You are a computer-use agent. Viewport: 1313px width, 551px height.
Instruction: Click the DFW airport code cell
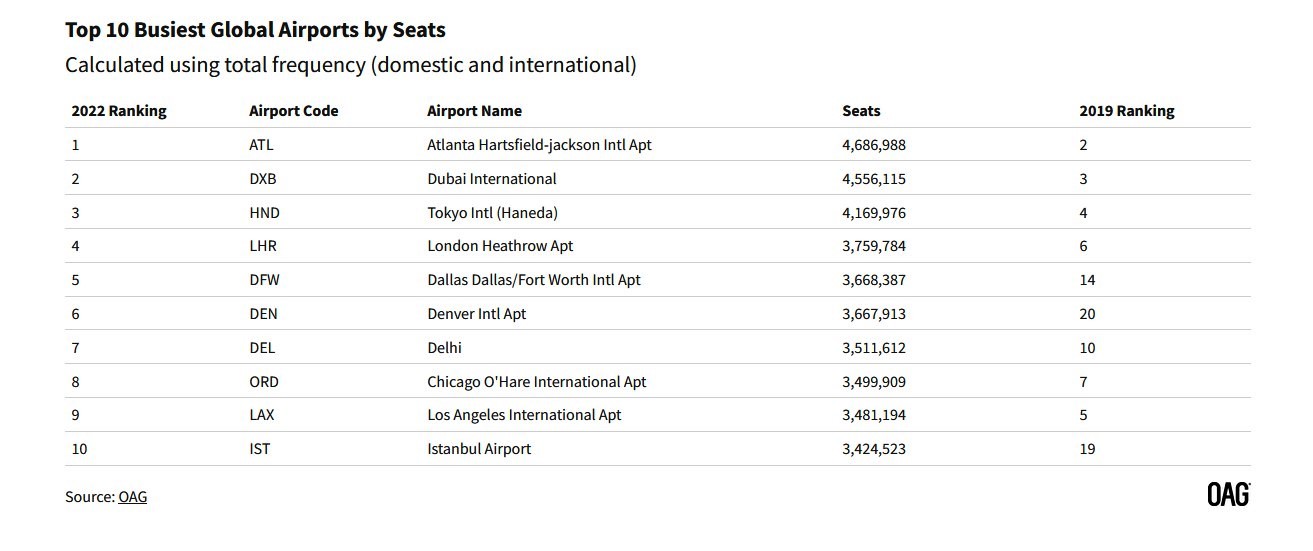pos(264,280)
